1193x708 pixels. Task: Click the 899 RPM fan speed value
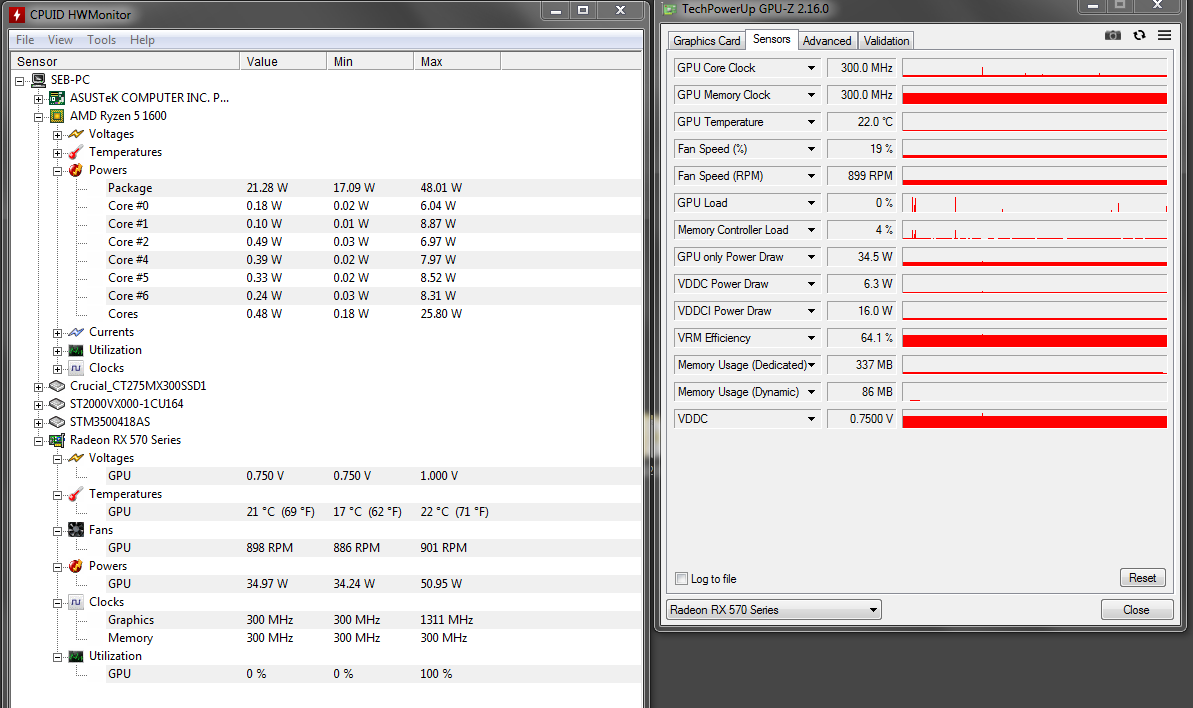coord(861,176)
